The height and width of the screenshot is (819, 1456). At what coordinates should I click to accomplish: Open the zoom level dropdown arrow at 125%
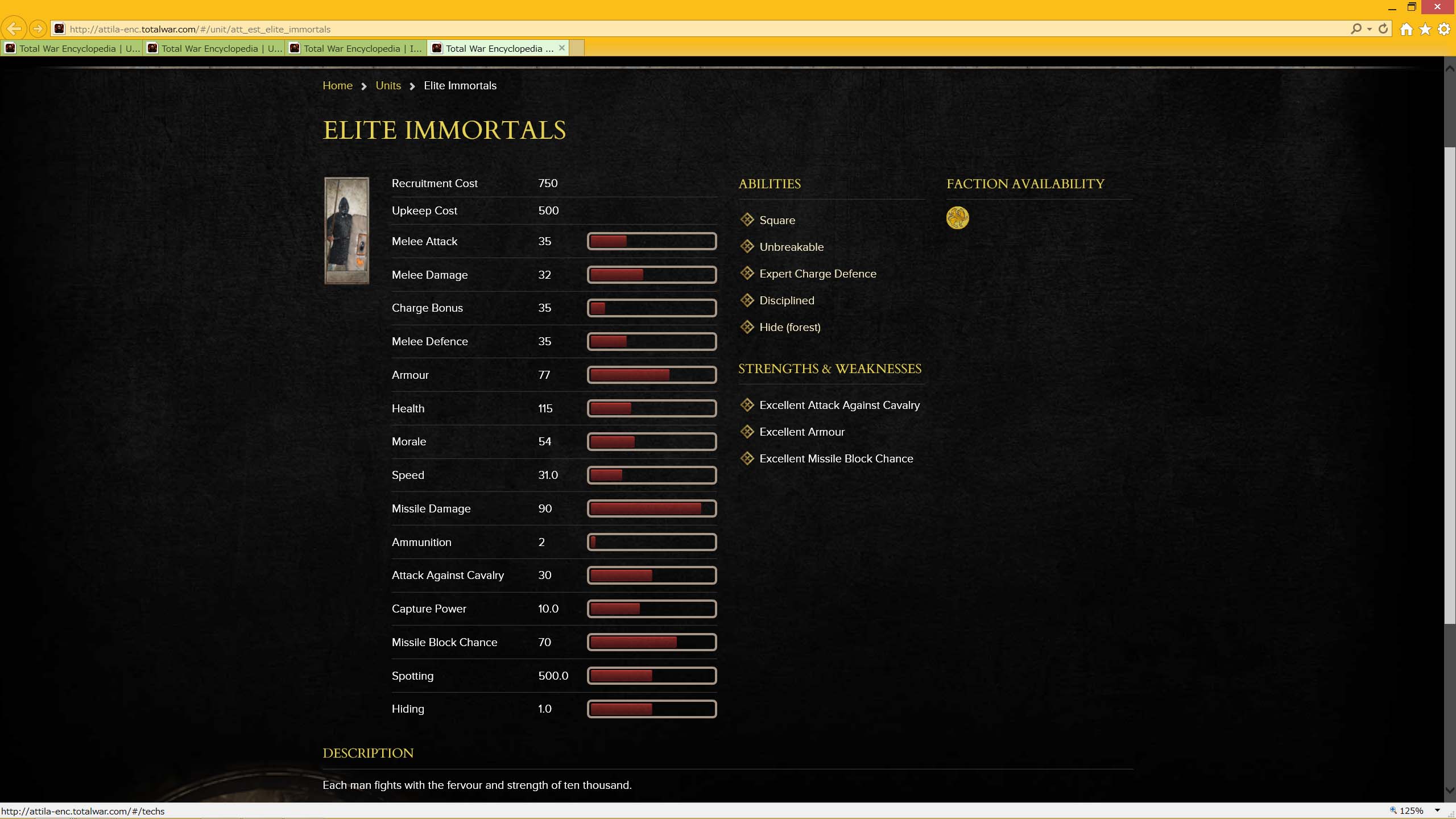point(1437,810)
